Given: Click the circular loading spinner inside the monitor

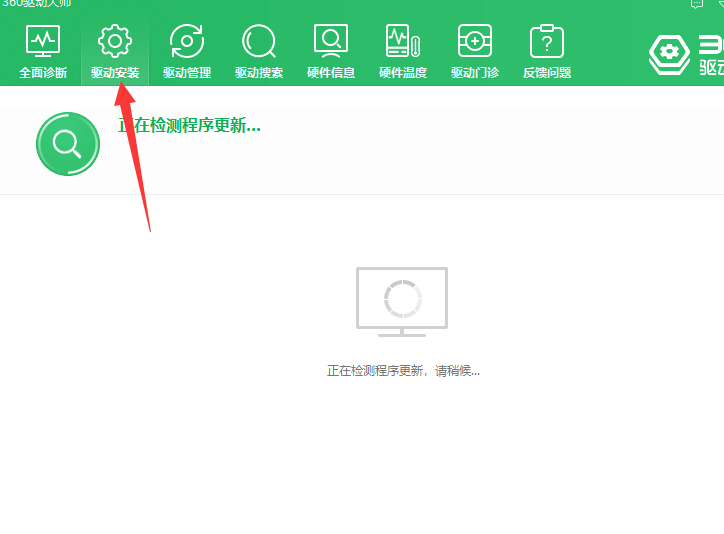Looking at the screenshot, I should coord(403,298).
